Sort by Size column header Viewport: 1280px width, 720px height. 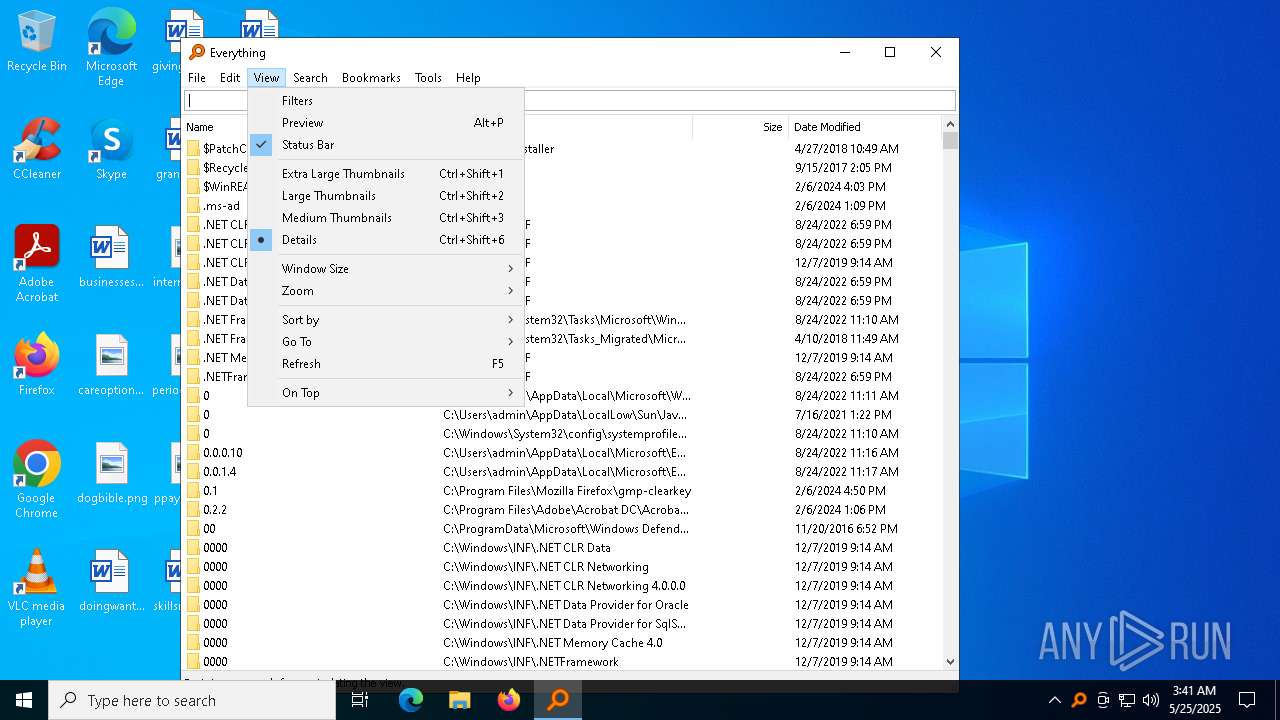[739, 127]
